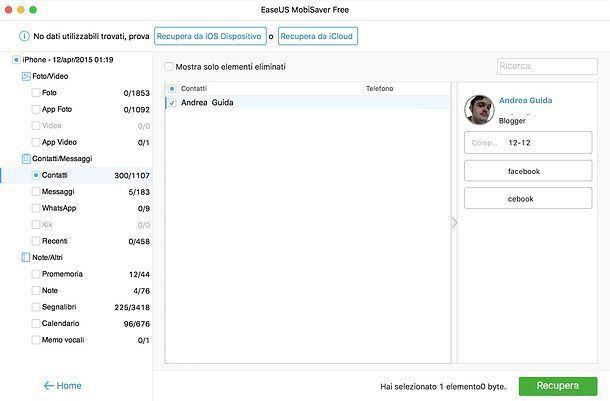Uncheck the Andrea Guida contact checkbox
610x401 pixels.
coord(172,103)
